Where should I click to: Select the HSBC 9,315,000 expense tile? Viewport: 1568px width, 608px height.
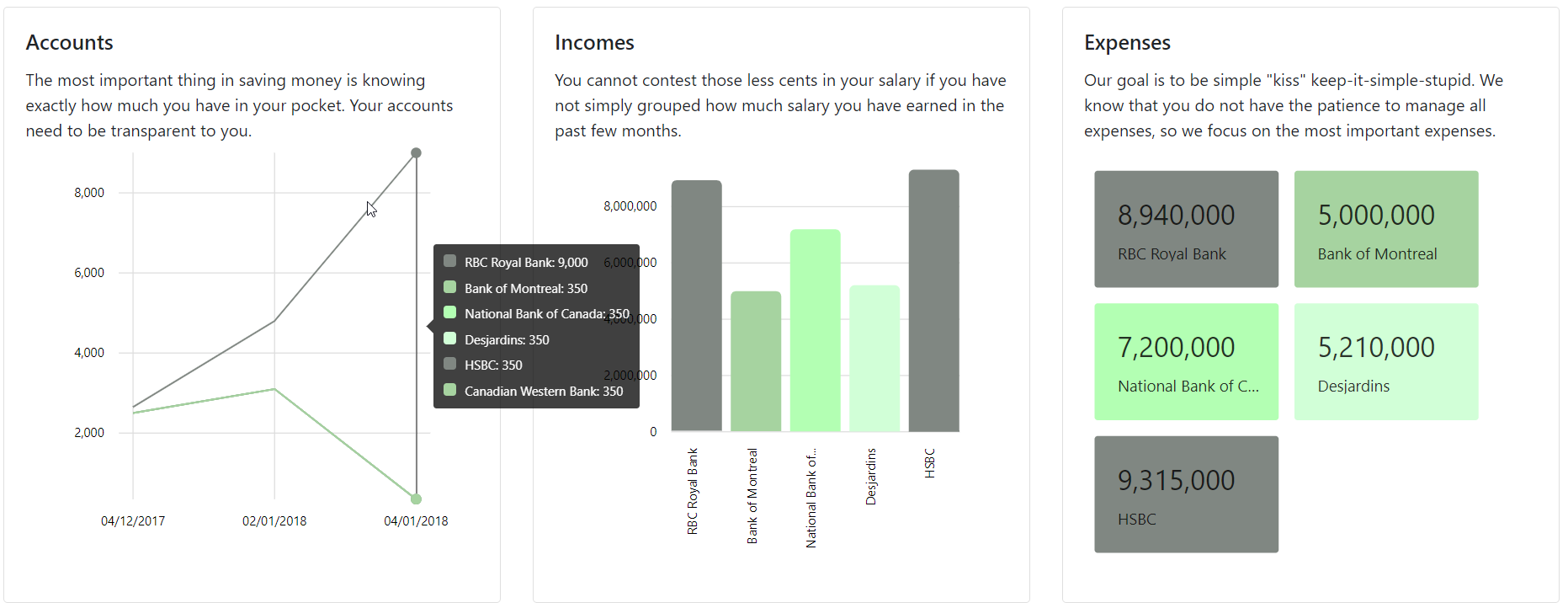click(1186, 494)
